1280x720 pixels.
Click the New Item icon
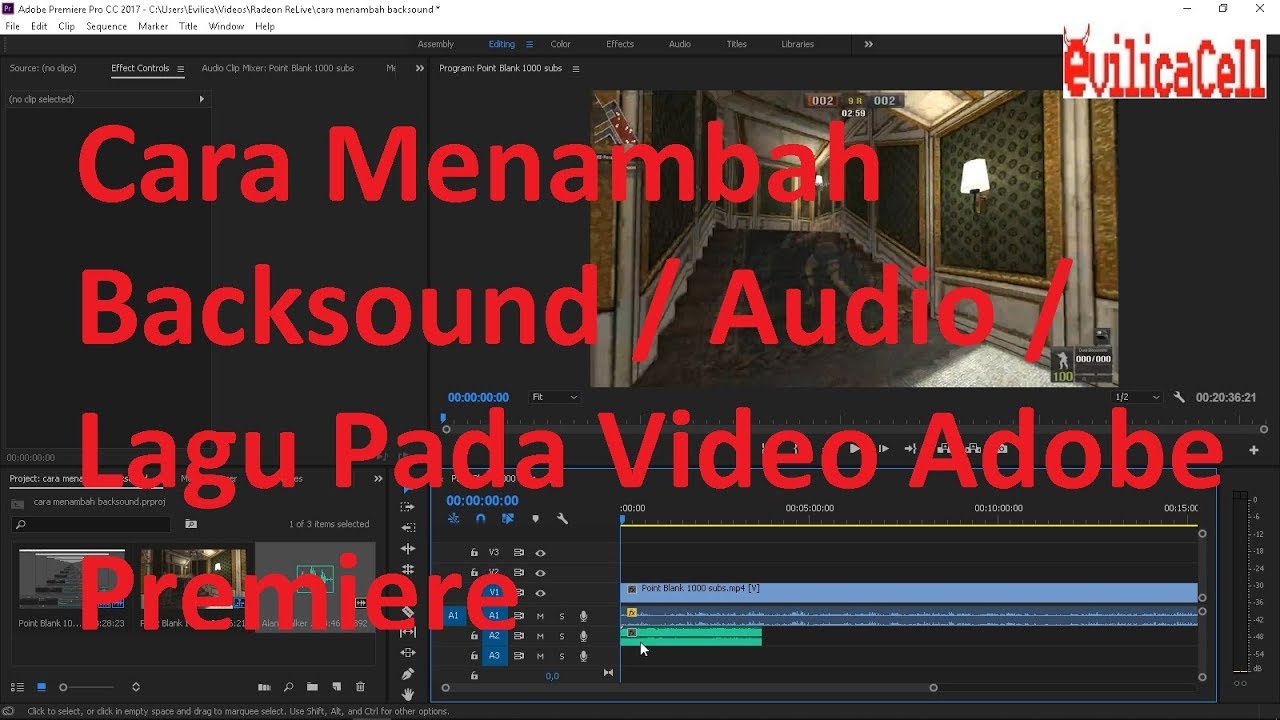point(336,687)
